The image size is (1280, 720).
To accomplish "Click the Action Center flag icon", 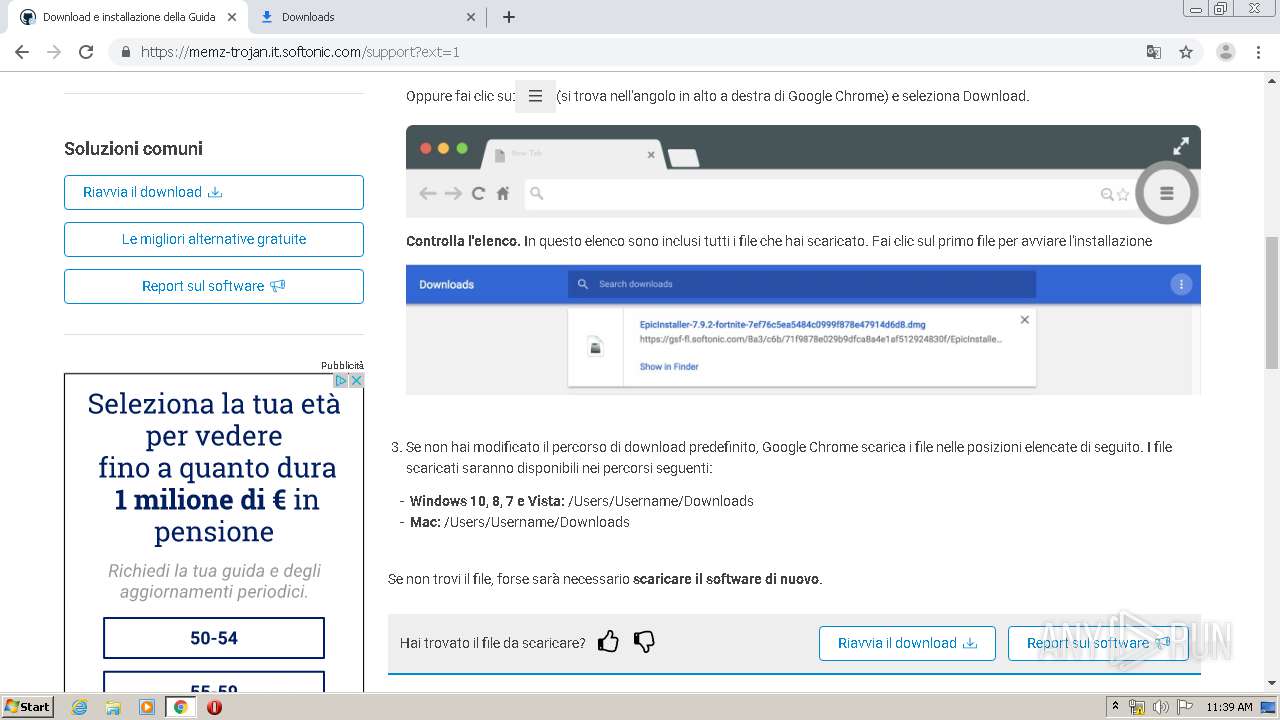I will pyautogui.click(x=1184, y=707).
